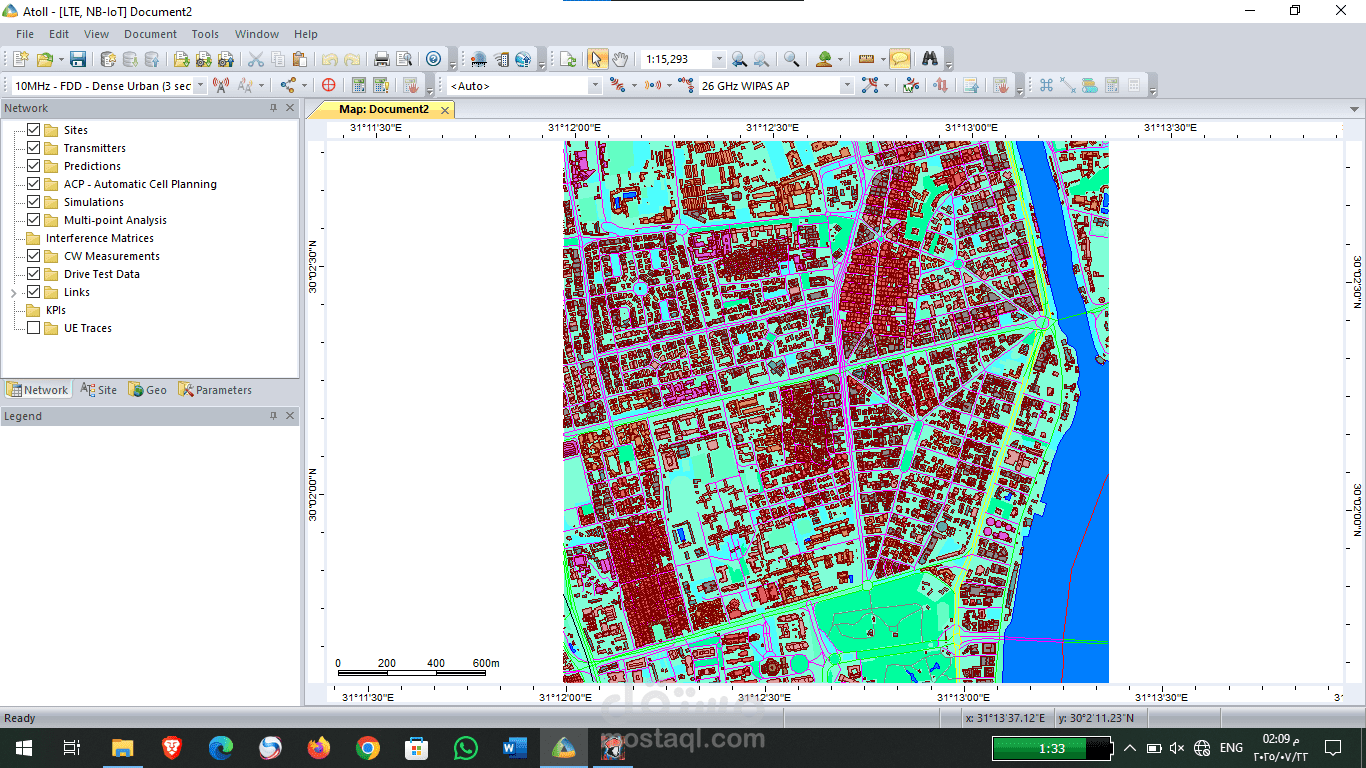
Task: Uncheck the Transmitters checkbox
Action: coord(34,148)
